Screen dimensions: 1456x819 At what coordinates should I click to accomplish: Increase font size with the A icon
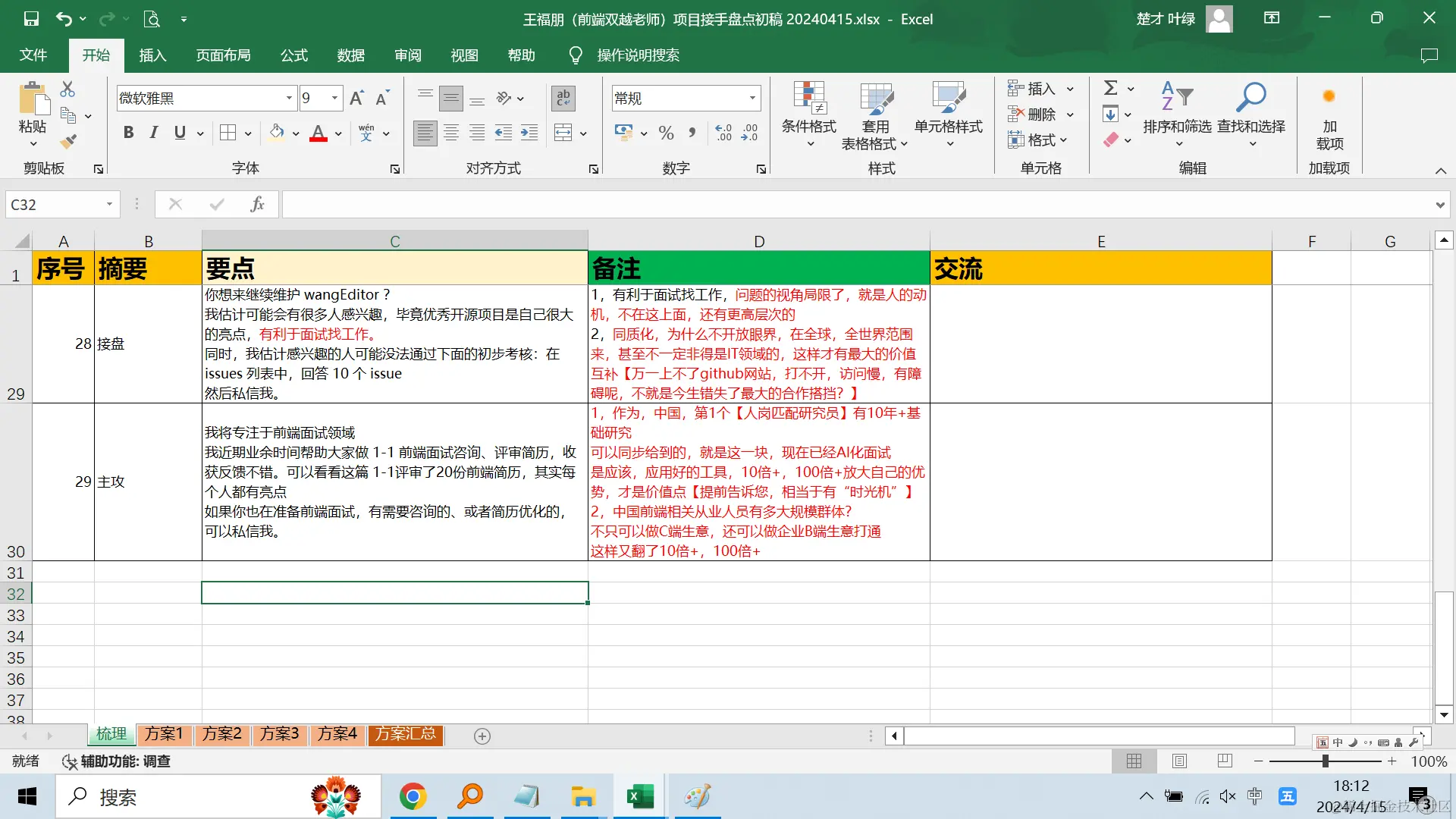pyautogui.click(x=355, y=97)
